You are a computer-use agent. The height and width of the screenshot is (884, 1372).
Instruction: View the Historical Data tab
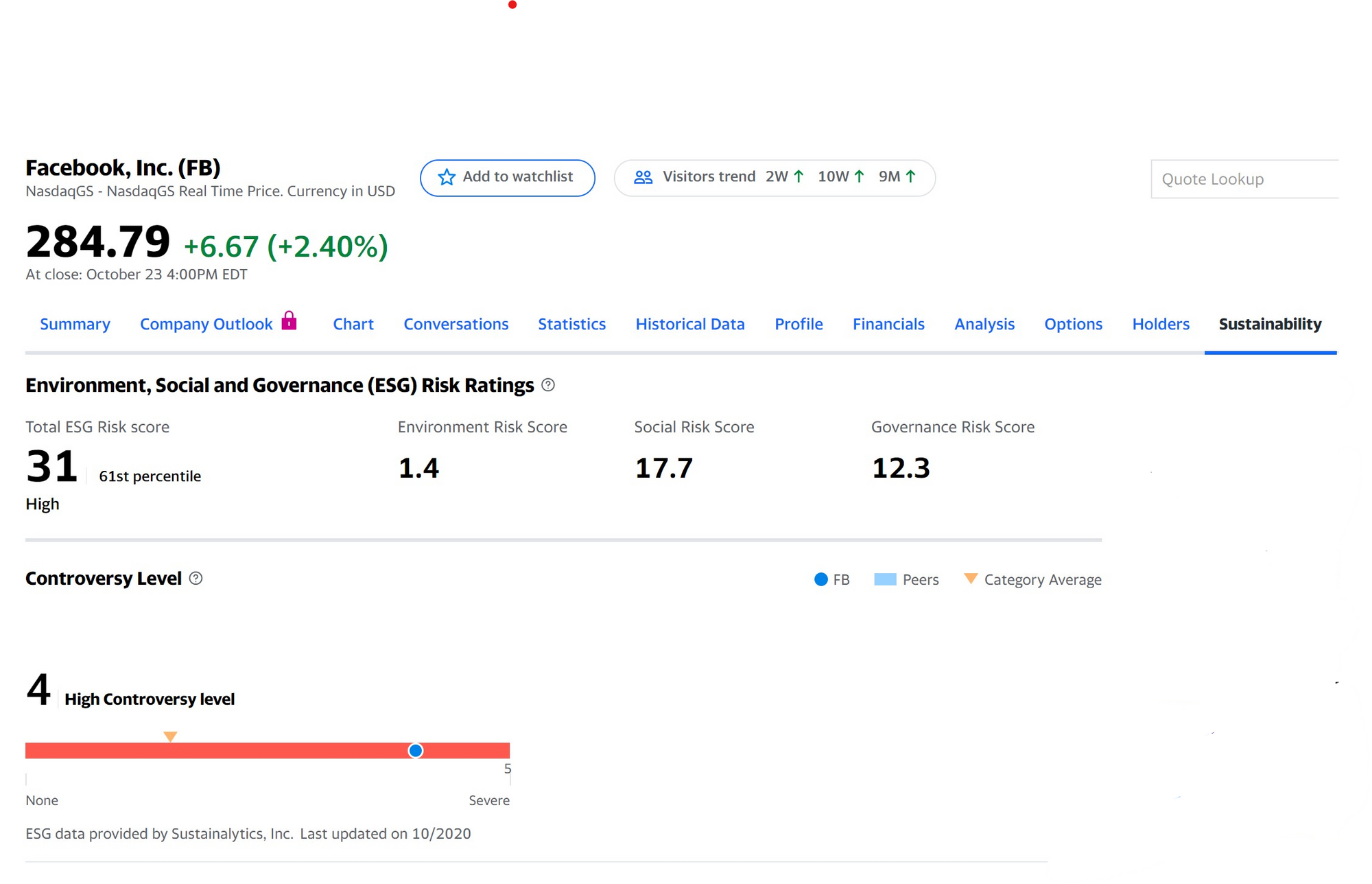coord(690,324)
